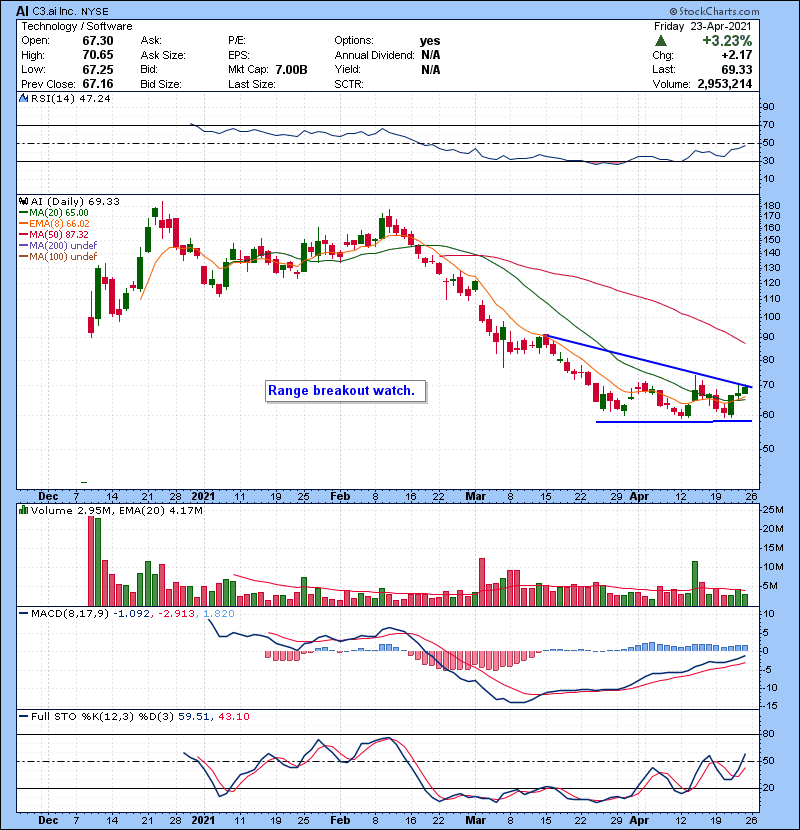Click the -15 MACD axis label
Image resolution: width=800 pixels, height=830 pixels.
point(770,706)
